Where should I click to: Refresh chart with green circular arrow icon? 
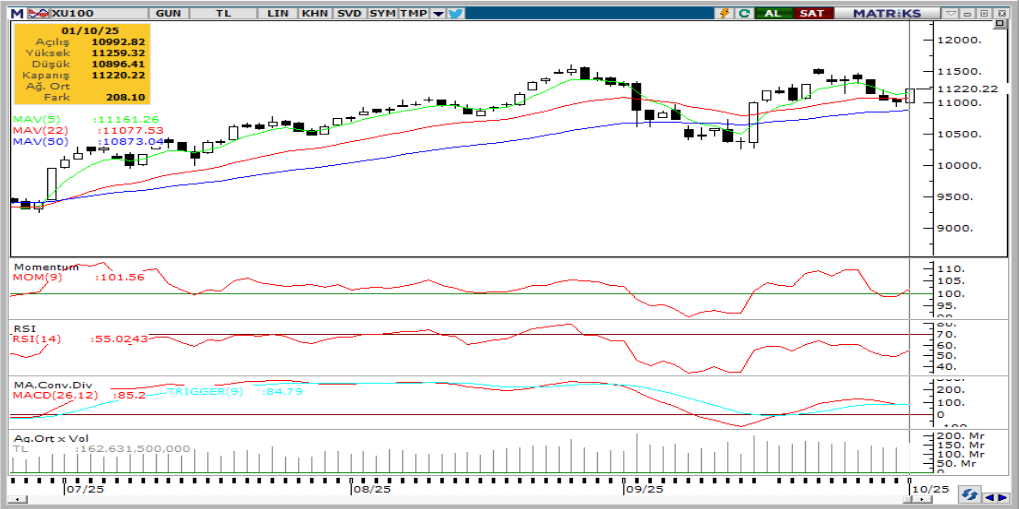click(x=744, y=13)
